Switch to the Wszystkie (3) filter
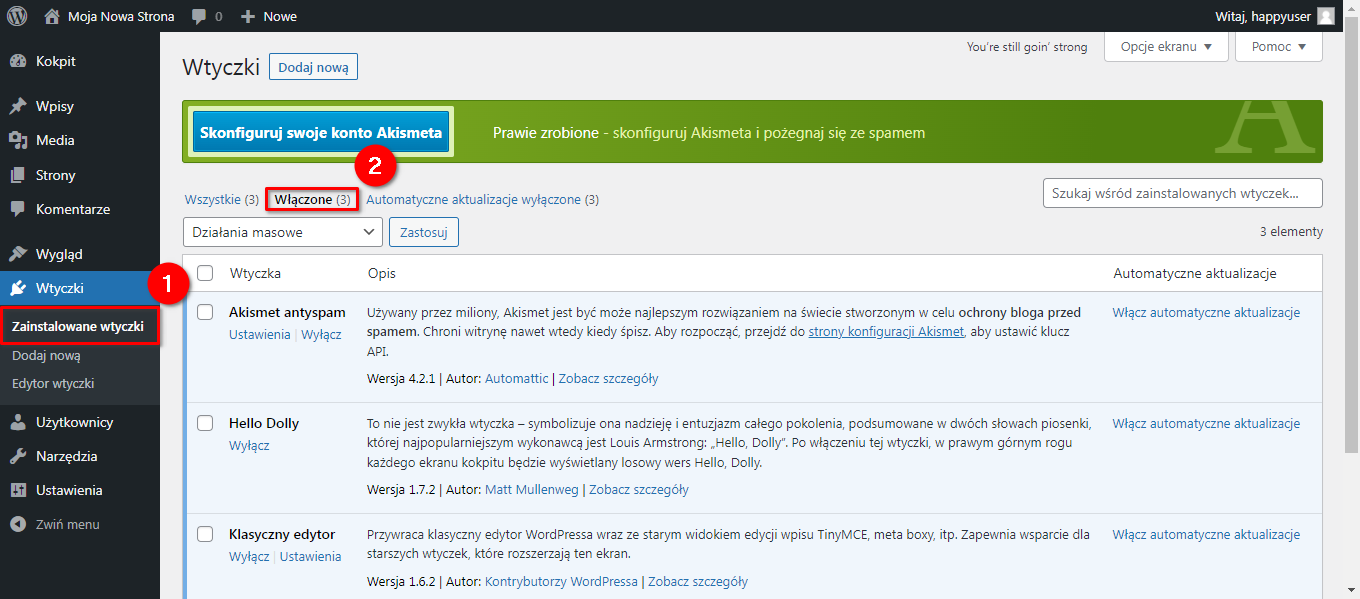This screenshot has width=1360, height=599. coord(222,199)
